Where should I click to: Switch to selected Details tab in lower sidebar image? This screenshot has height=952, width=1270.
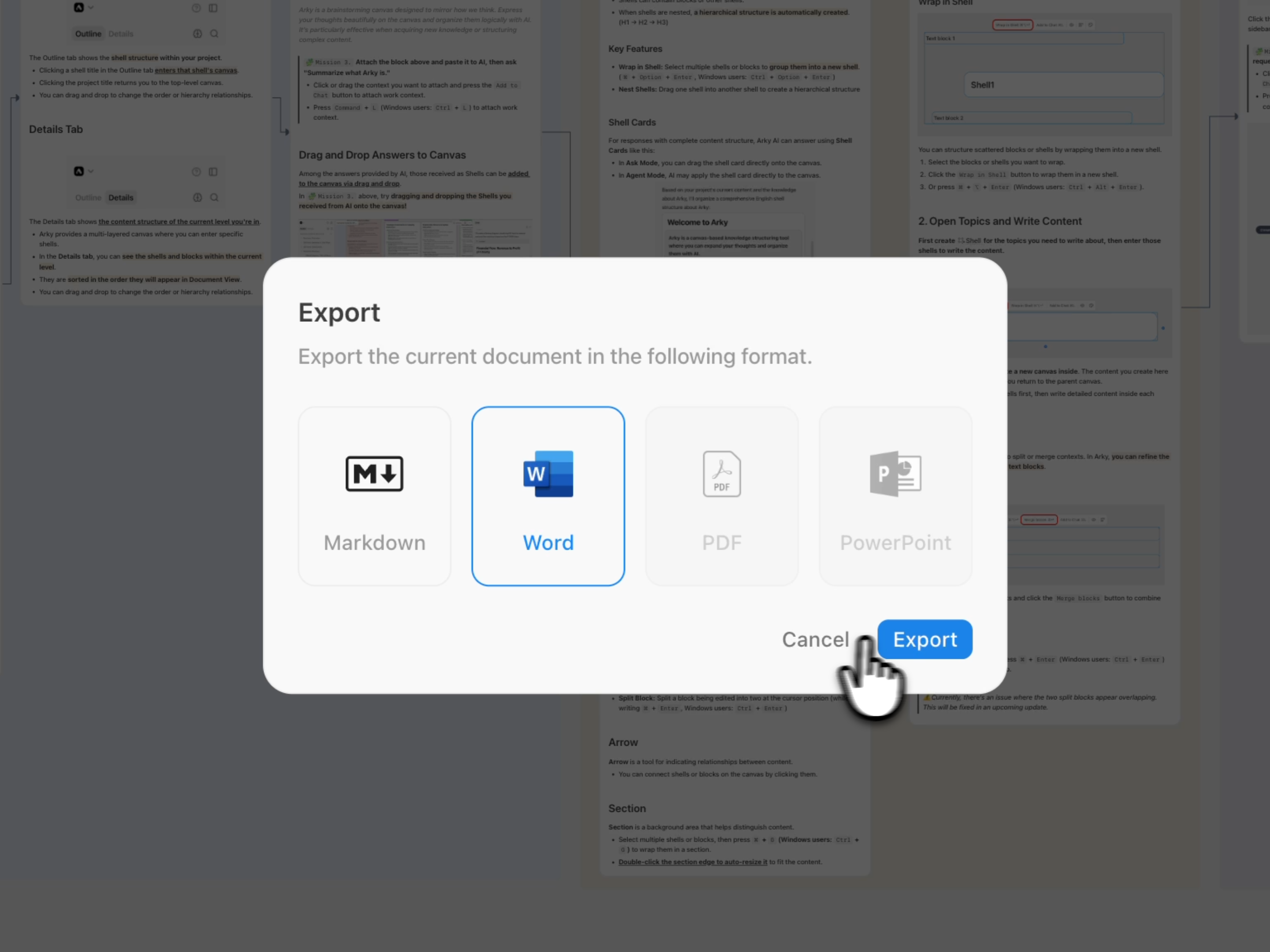[121, 197]
